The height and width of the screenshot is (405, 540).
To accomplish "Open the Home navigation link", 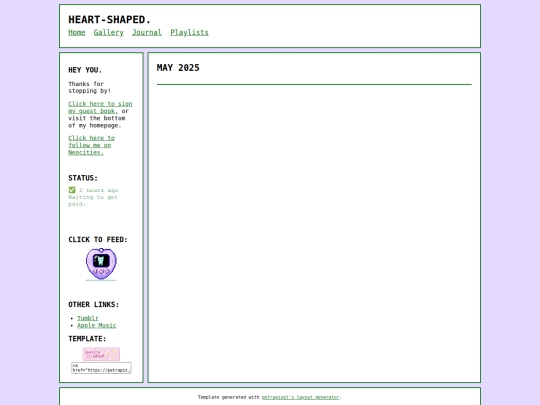I will pyautogui.click(x=76, y=32).
